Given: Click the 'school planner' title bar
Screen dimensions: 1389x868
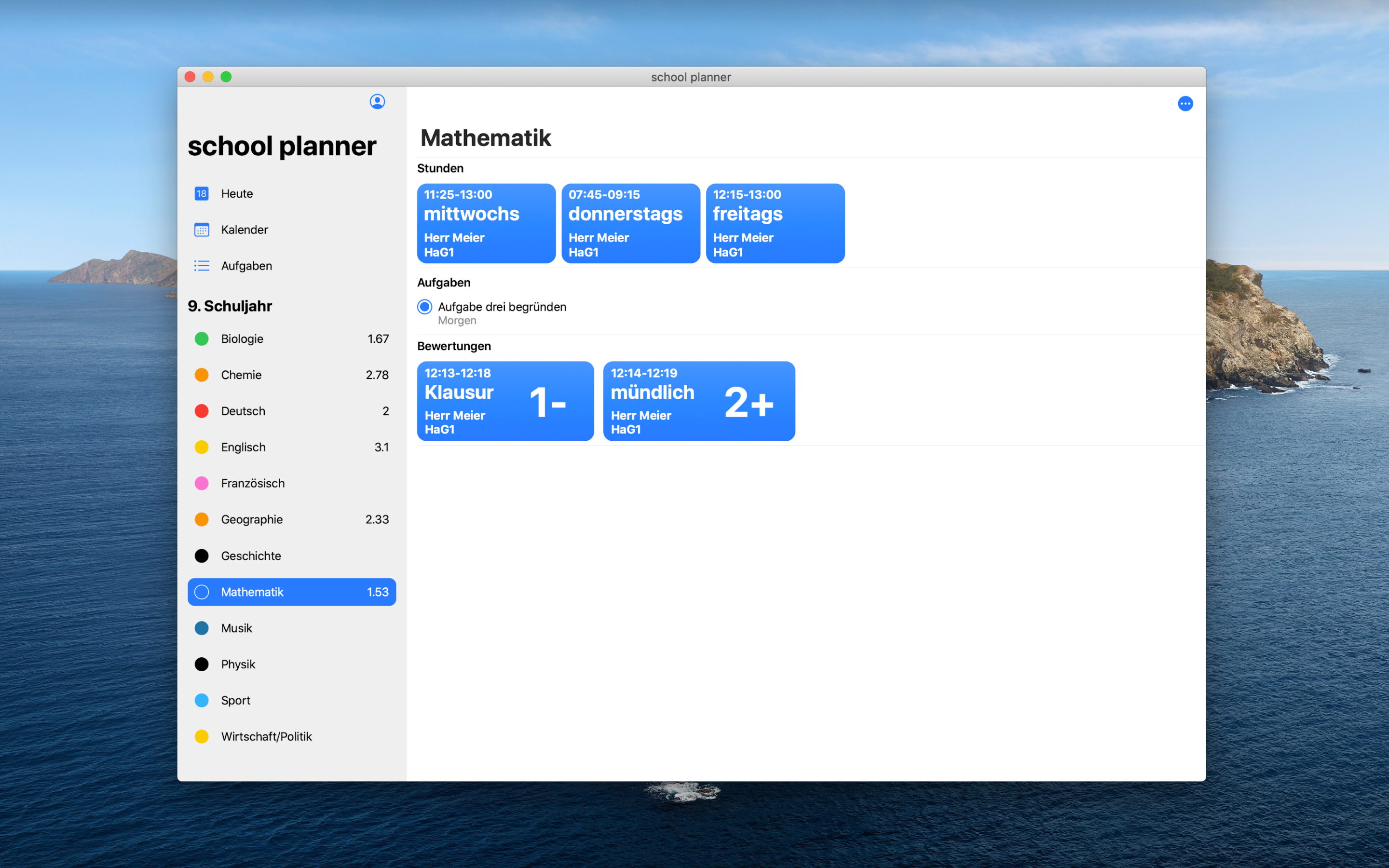Looking at the screenshot, I should pos(691,77).
